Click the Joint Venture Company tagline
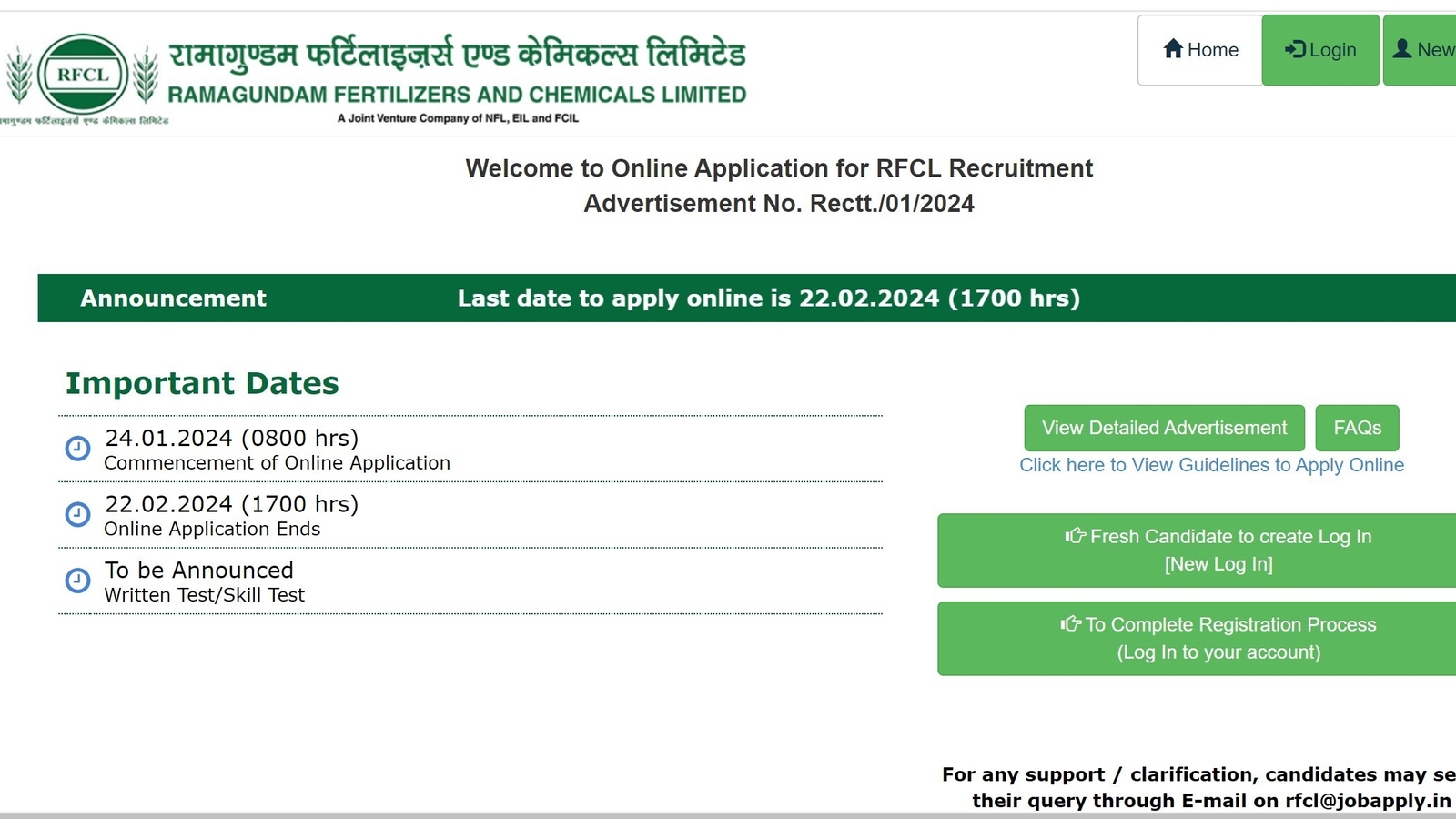This screenshot has height=819, width=1456. point(458,118)
